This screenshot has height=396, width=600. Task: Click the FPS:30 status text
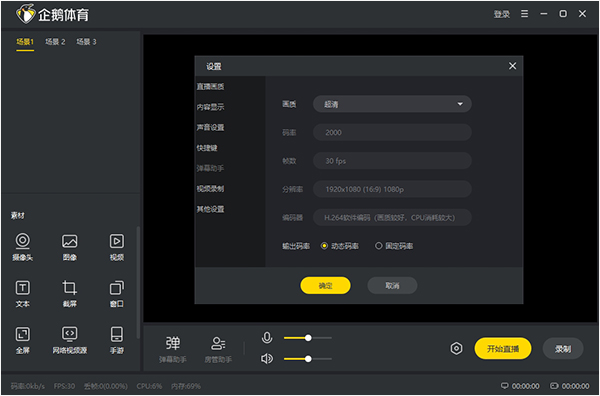click(64, 386)
